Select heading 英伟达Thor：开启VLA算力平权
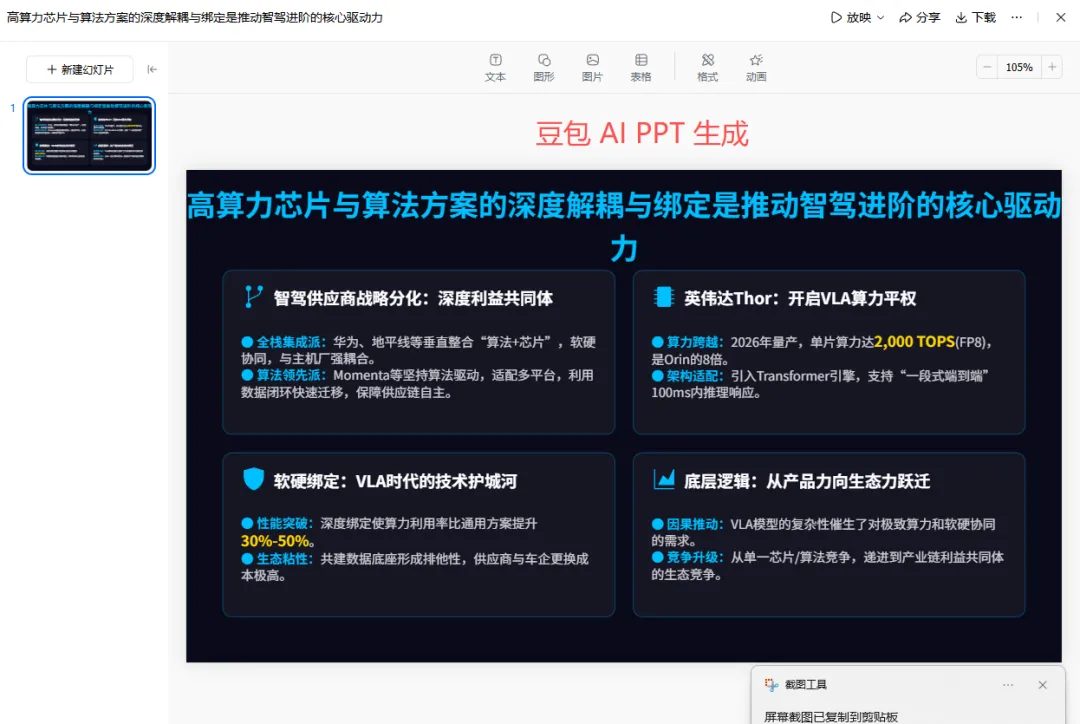Image resolution: width=1080 pixels, height=724 pixels. click(800, 298)
